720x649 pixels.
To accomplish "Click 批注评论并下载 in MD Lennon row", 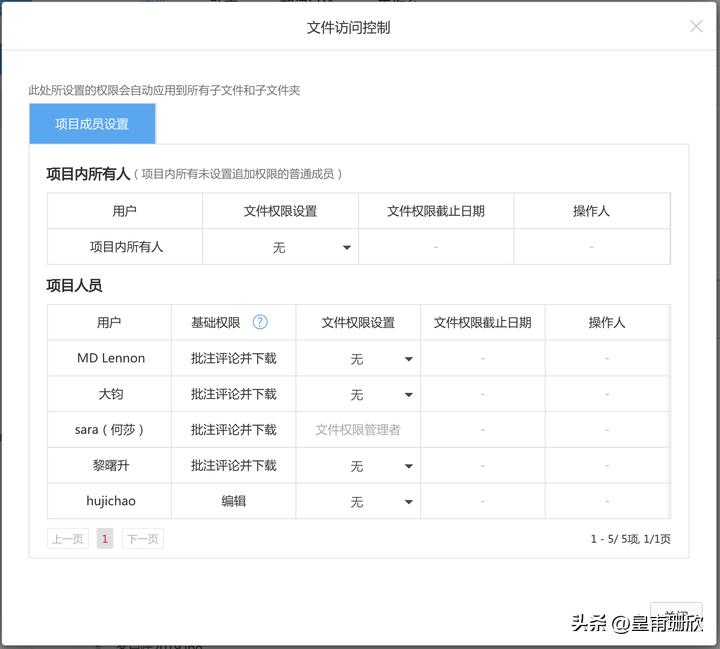I will click(x=233, y=358).
